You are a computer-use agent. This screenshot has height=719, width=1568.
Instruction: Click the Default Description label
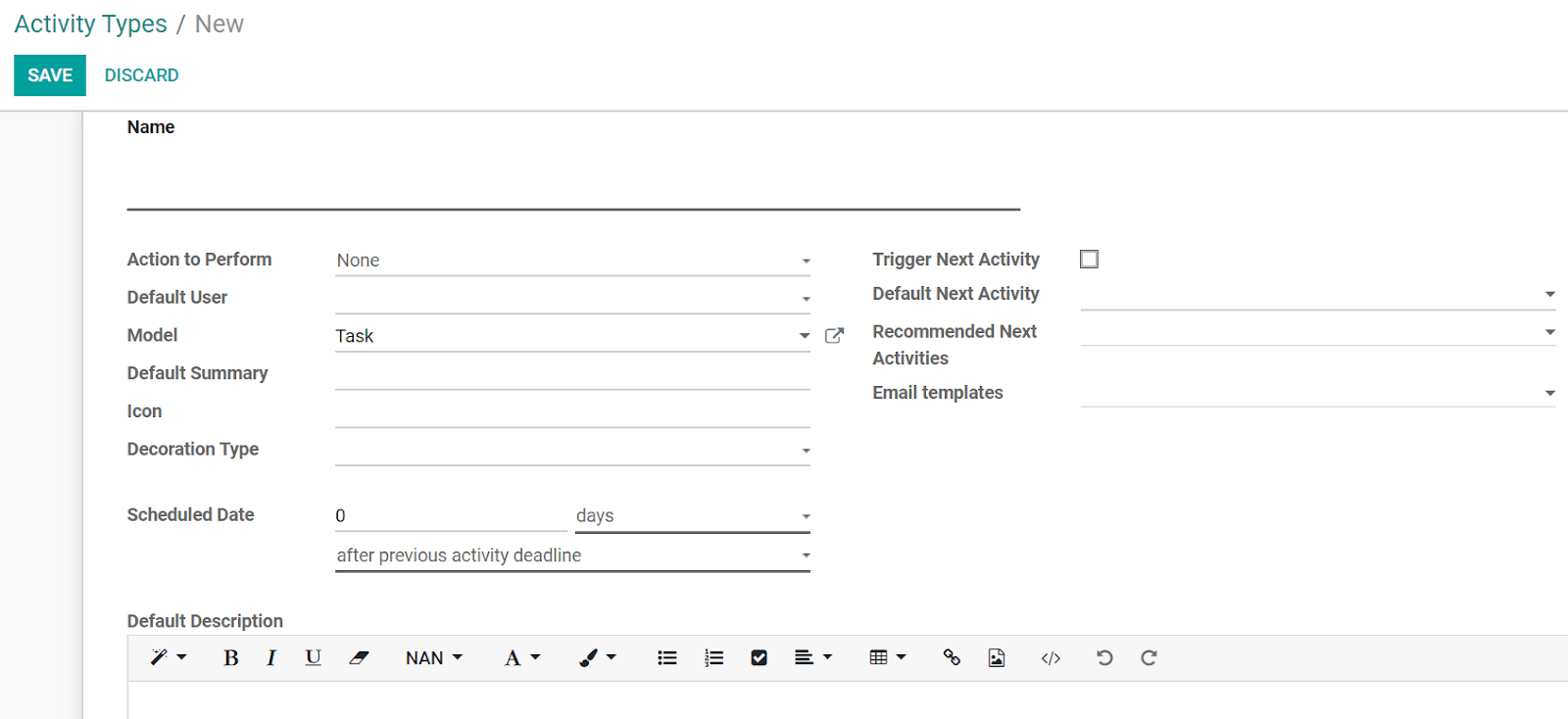tap(205, 621)
